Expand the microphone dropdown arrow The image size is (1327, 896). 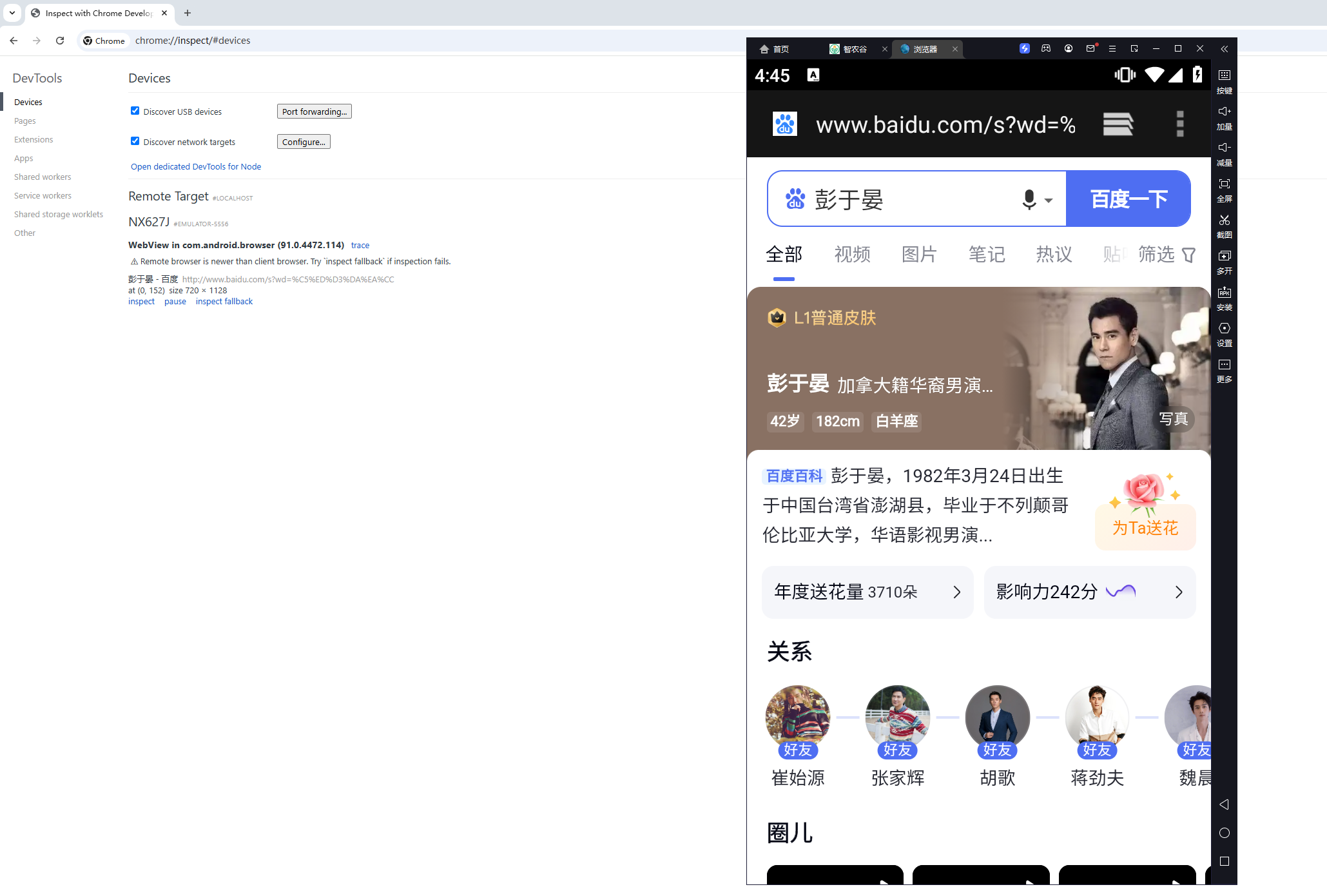coord(1049,200)
